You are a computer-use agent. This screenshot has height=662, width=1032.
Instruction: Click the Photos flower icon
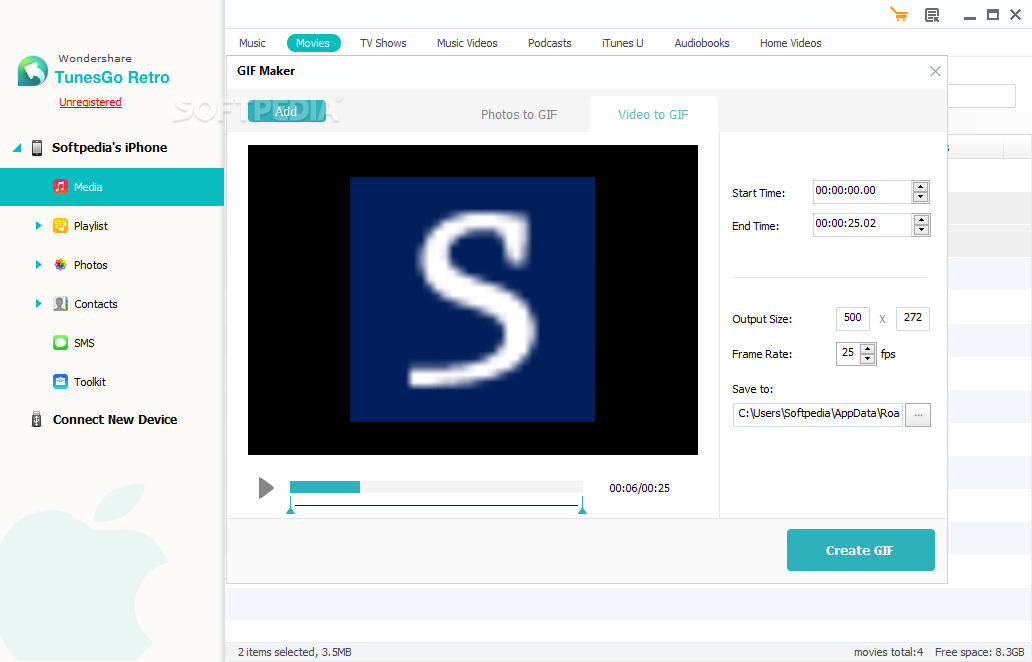[x=61, y=265]
